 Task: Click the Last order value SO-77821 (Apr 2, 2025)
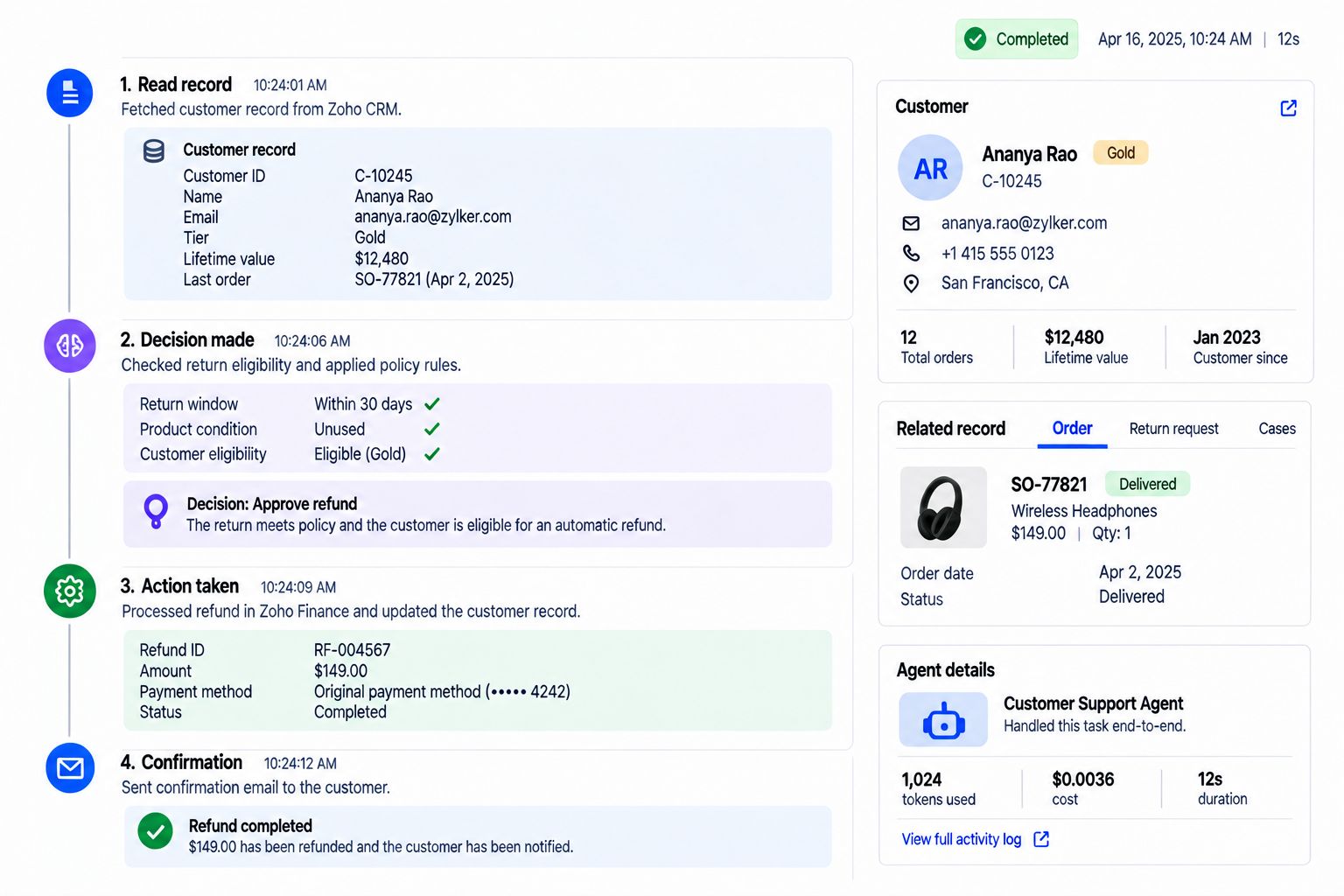[x=434, y=280]
